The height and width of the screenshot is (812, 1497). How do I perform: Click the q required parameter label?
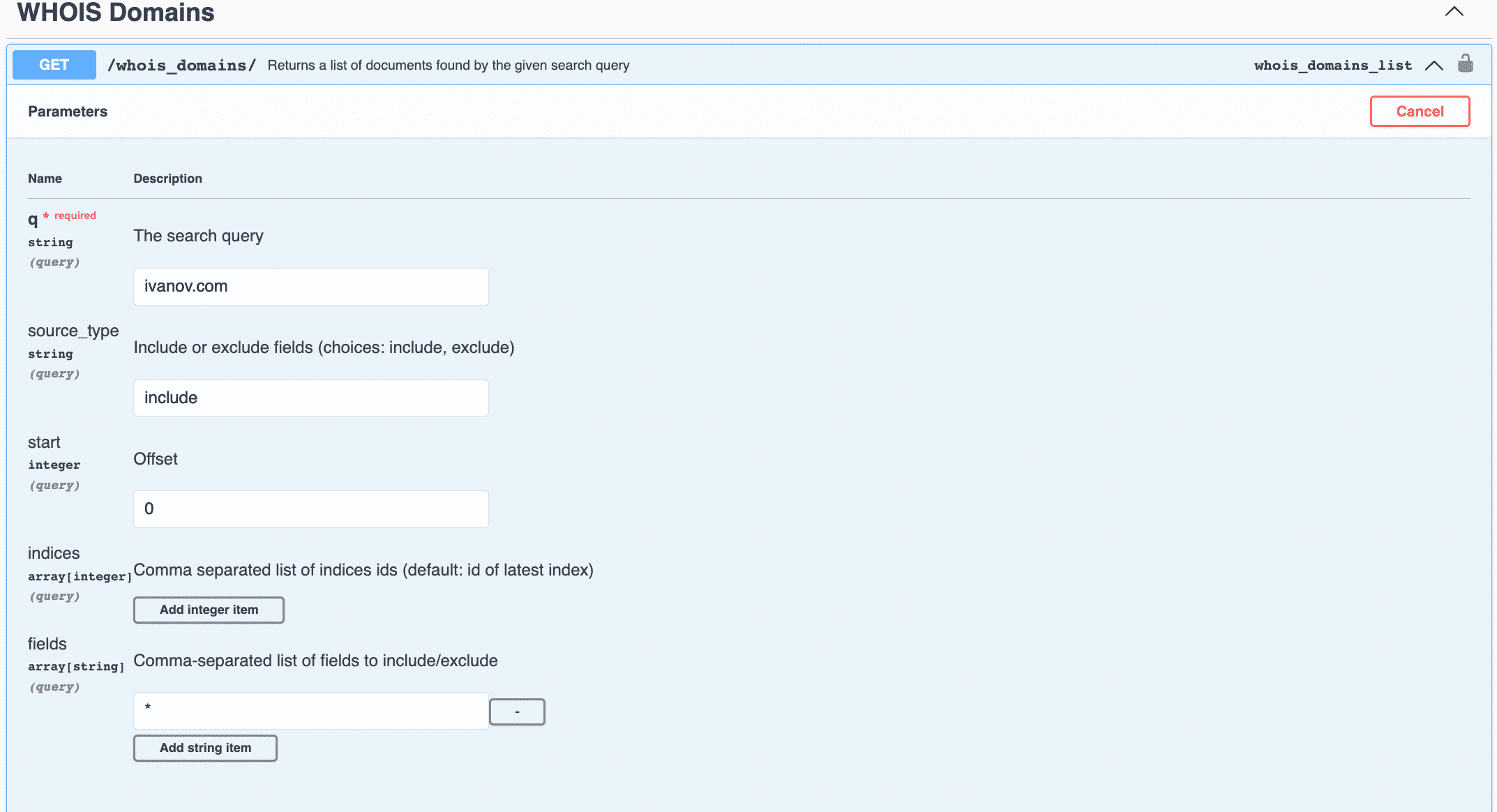33,220
